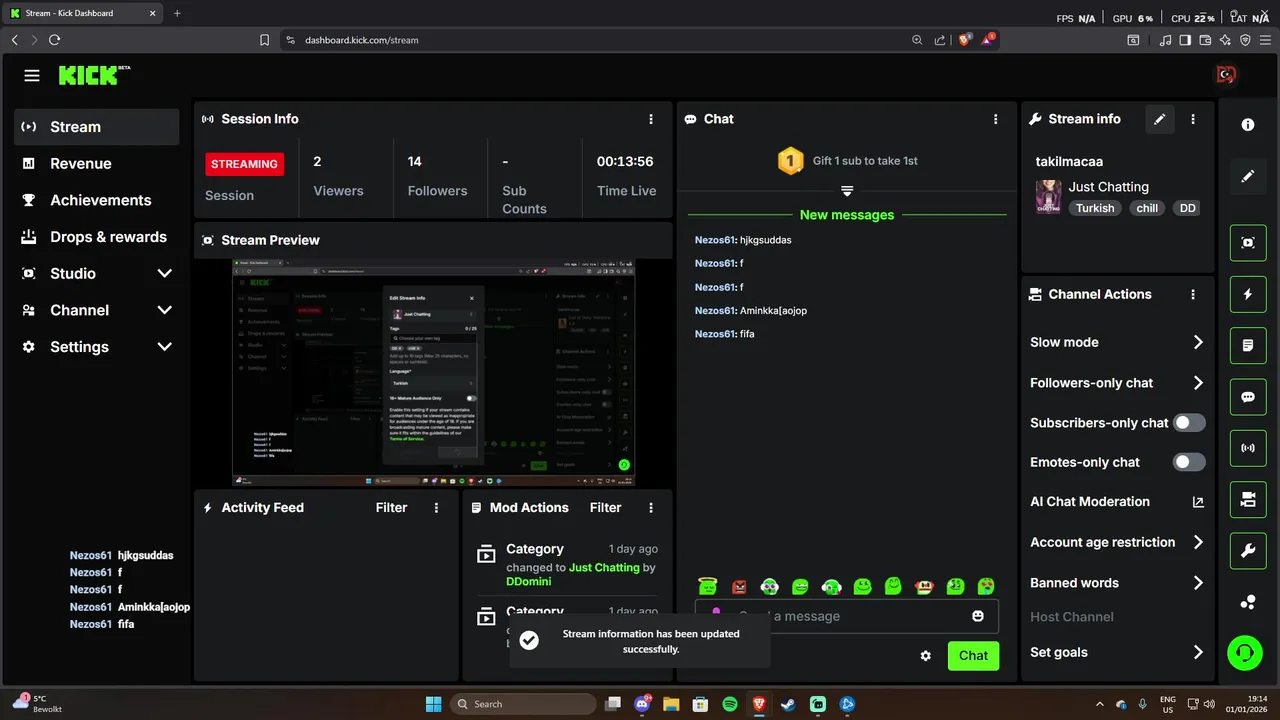
Task: Open support headset chat button
Action: pos(1245,653)
